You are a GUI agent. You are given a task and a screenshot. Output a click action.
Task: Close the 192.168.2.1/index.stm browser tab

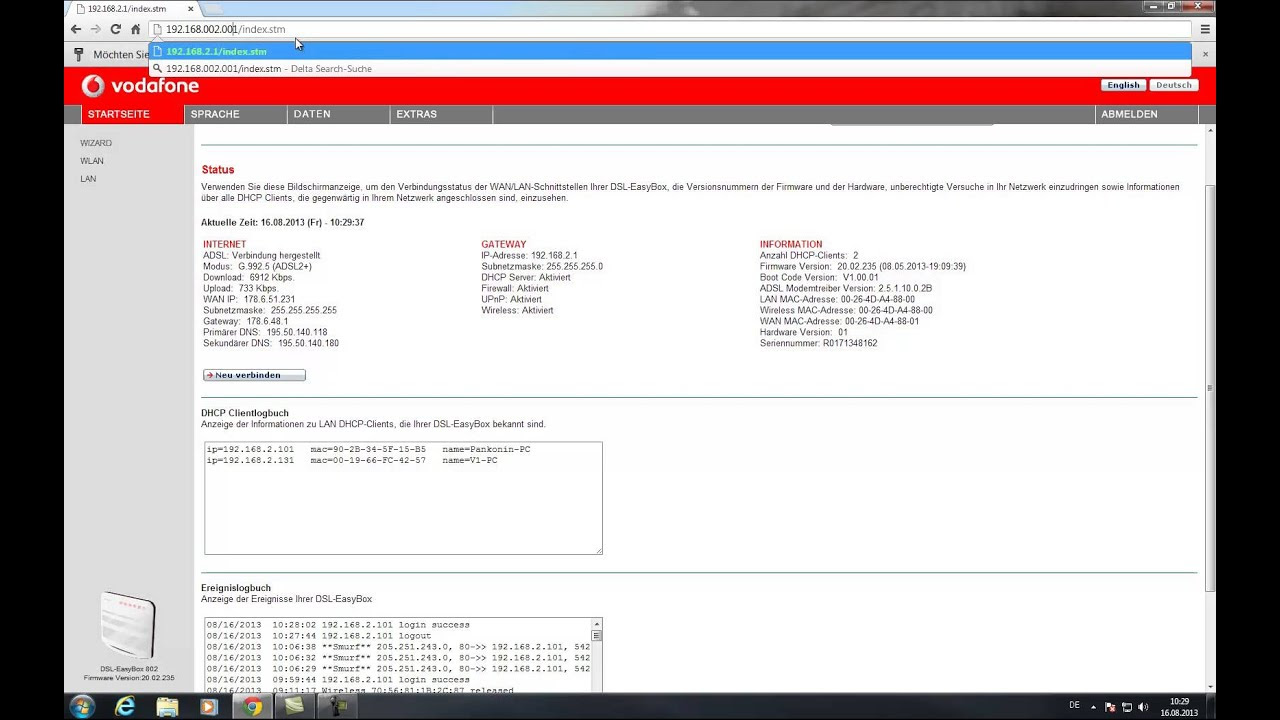(x=191, y=8)
